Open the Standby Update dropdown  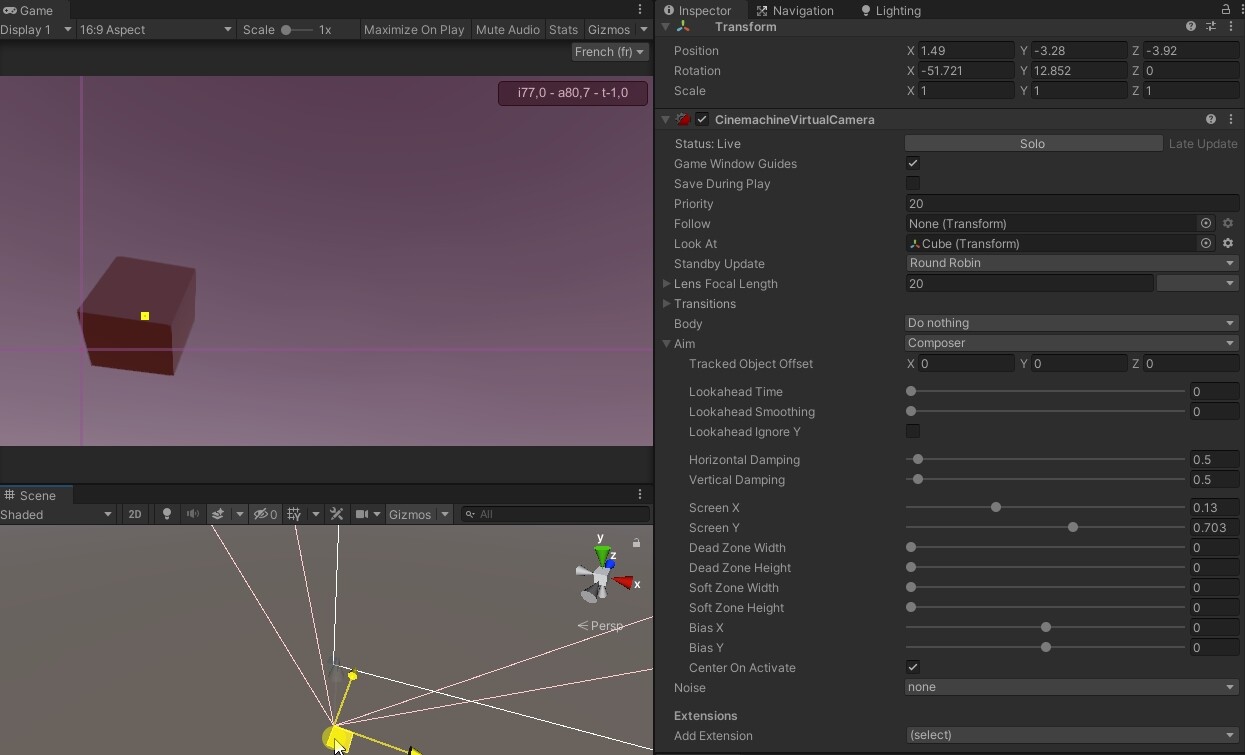coord(1071,263)
